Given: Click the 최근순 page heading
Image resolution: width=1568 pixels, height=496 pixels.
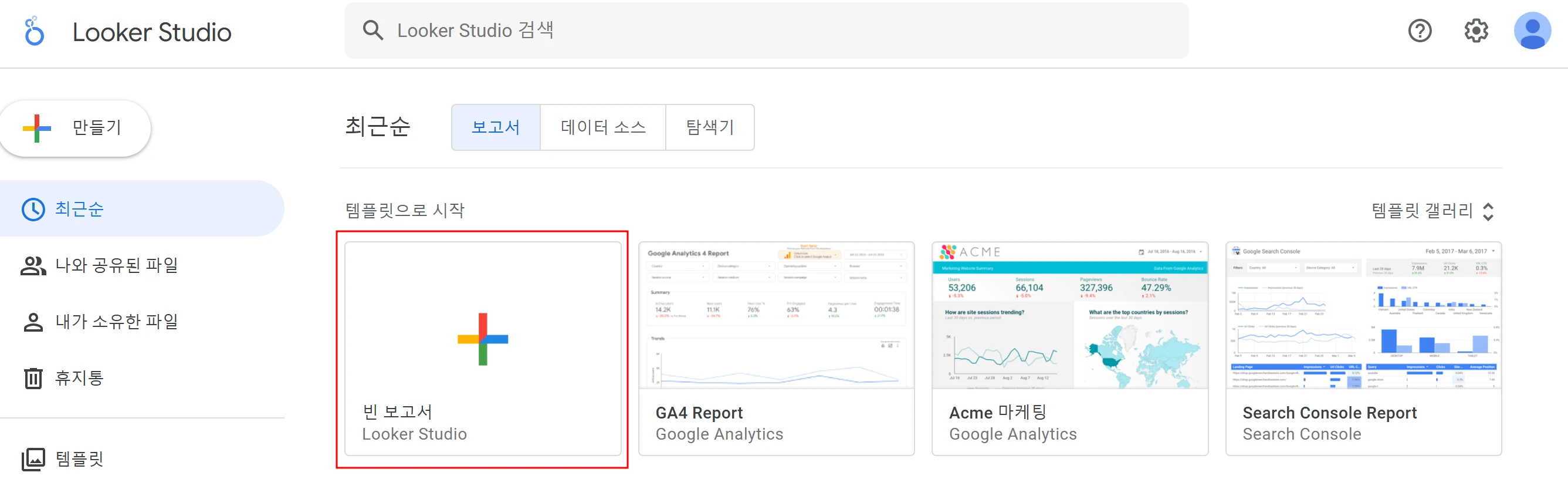Looking at the screenshot, I should 377,126.
